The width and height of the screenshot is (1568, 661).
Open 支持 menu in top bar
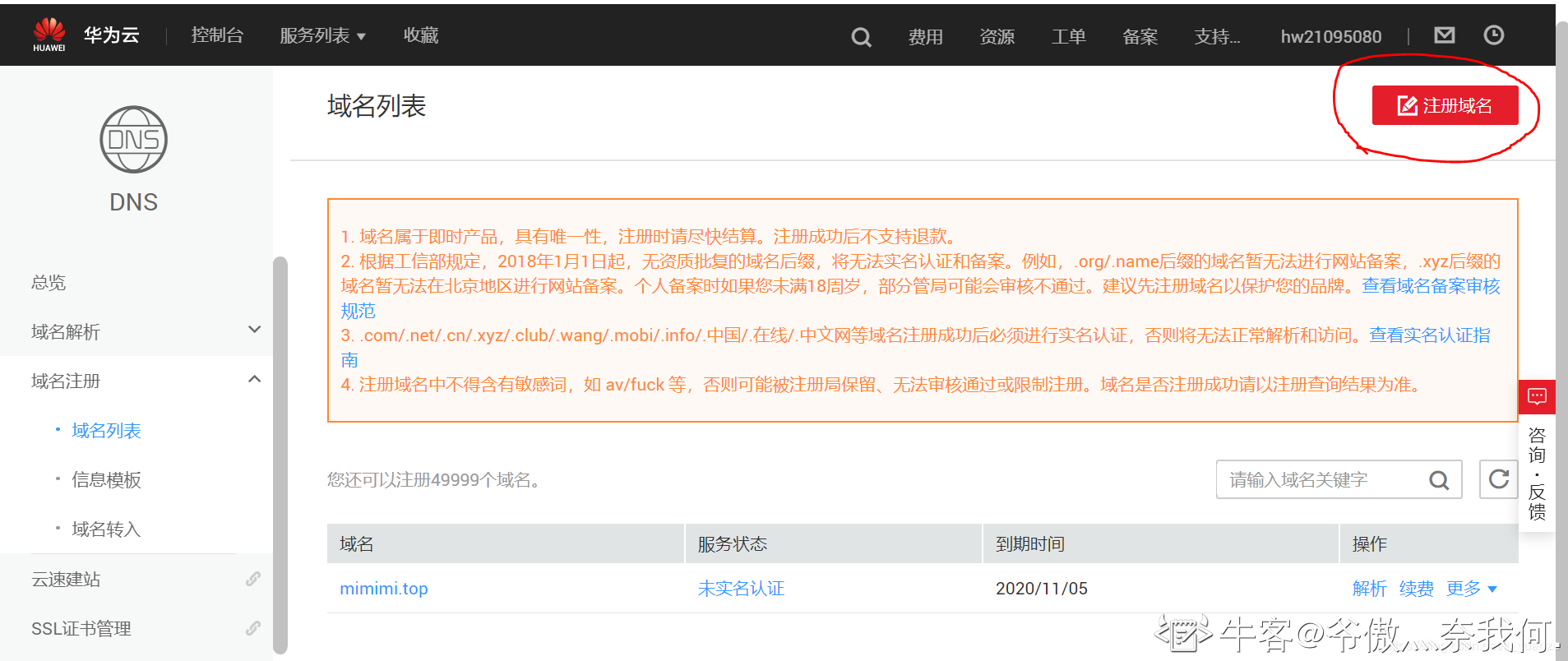(x=1217, y=37)
